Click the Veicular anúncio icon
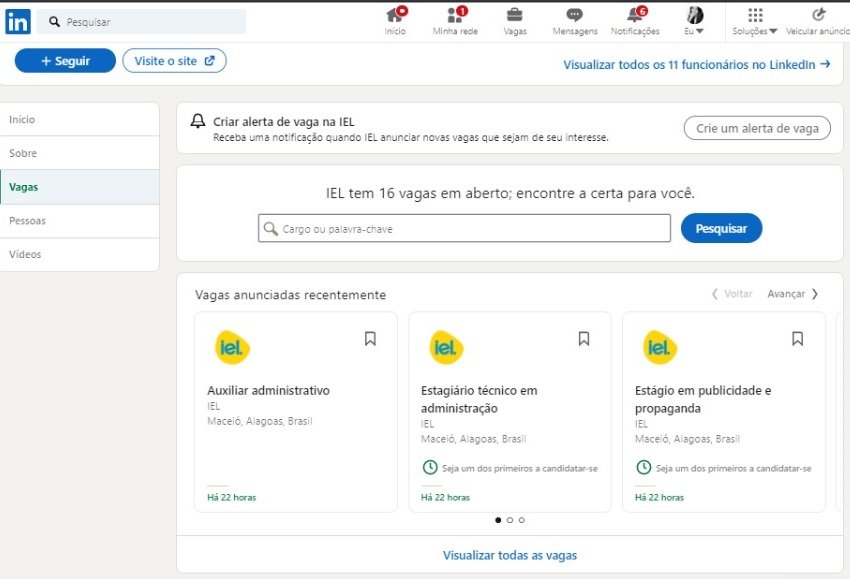Viewport: 850px width, 579px height. pyautogui.click(x=819, y=15)
